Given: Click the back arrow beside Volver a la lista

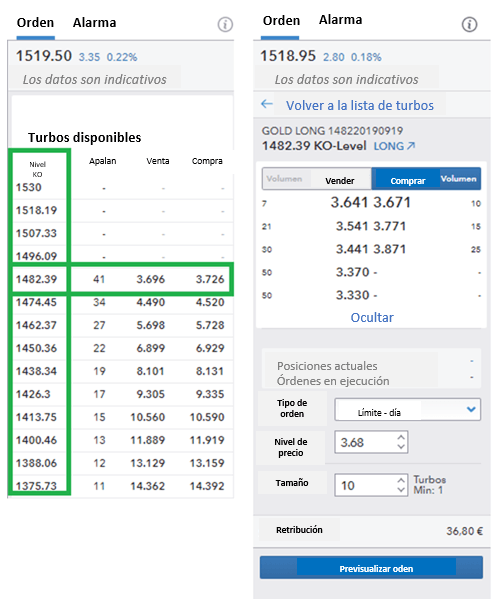Looking at the screenshot, I should coord(267,104).
